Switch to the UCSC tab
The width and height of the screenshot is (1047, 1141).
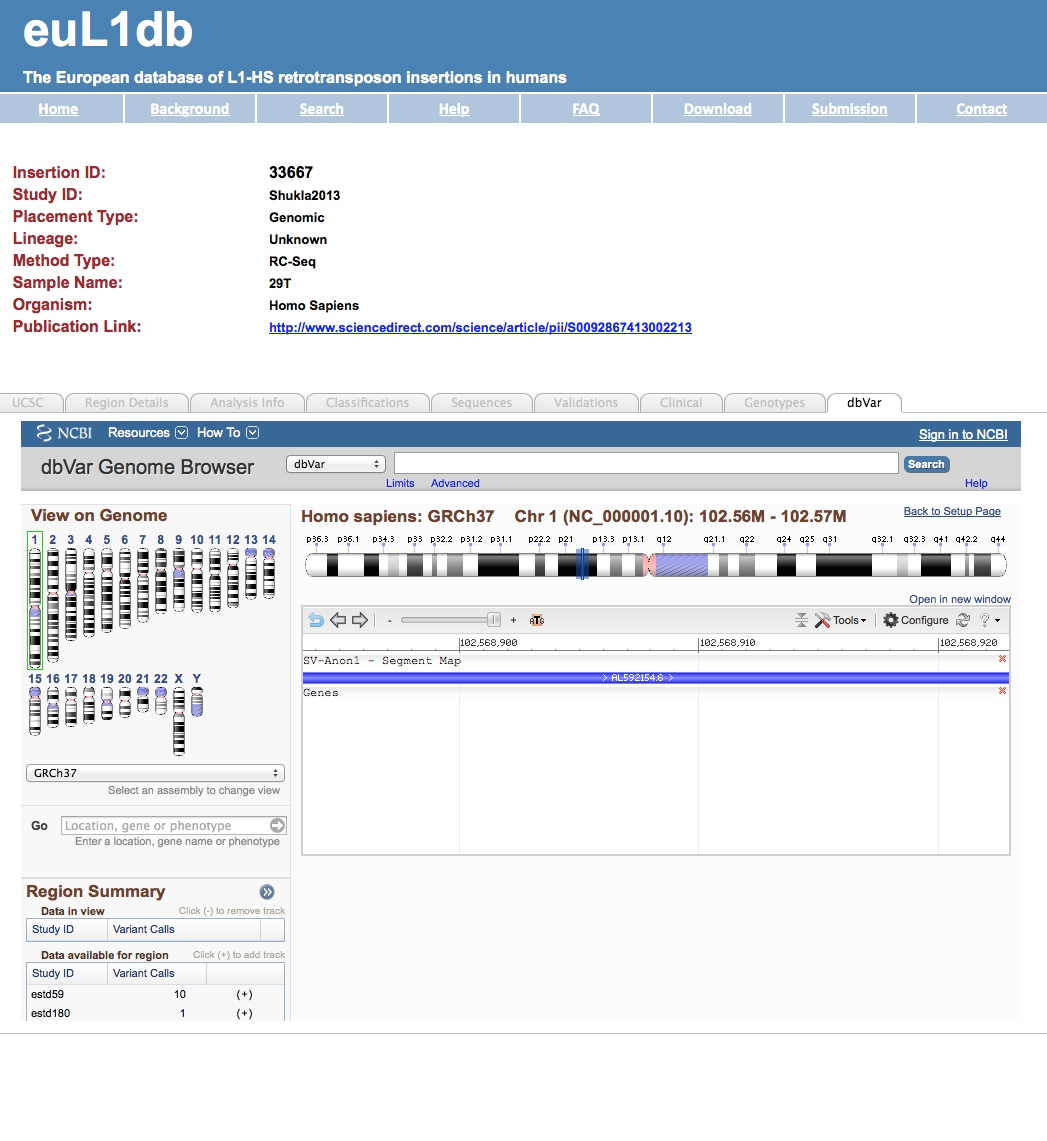click(x=28, y=403)
